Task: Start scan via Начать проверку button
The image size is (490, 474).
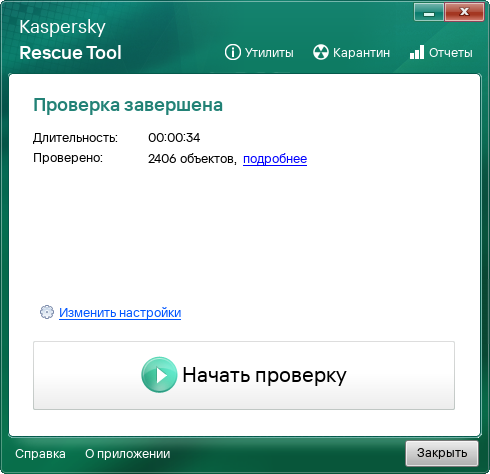Action: tap(244, 375)
